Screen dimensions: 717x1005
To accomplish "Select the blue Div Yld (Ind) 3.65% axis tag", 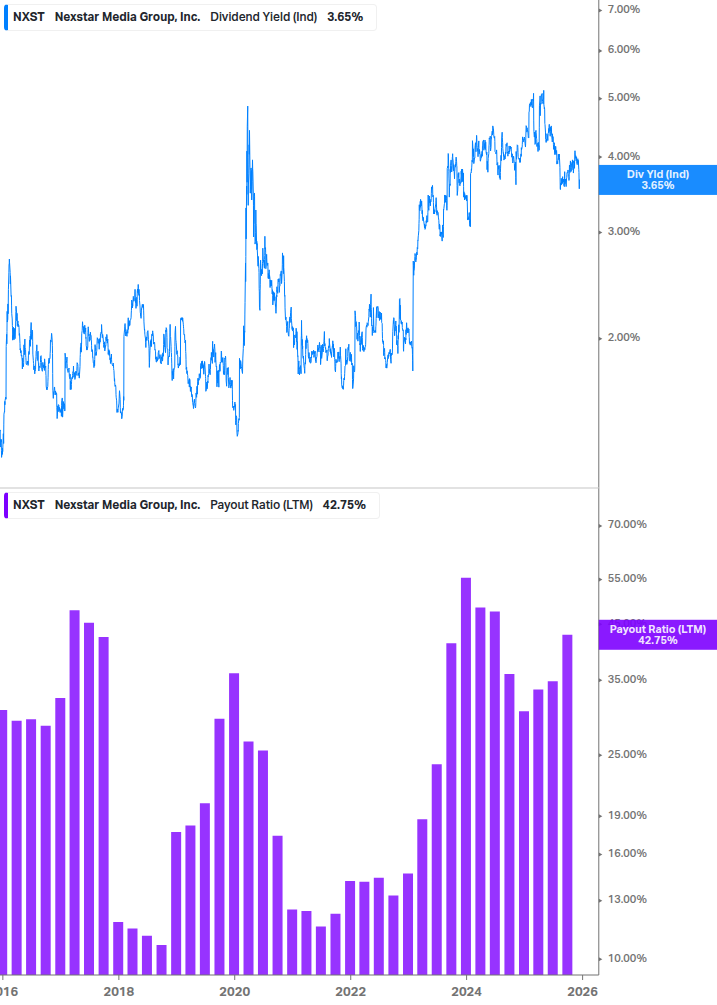I will (x=657, y=179).
